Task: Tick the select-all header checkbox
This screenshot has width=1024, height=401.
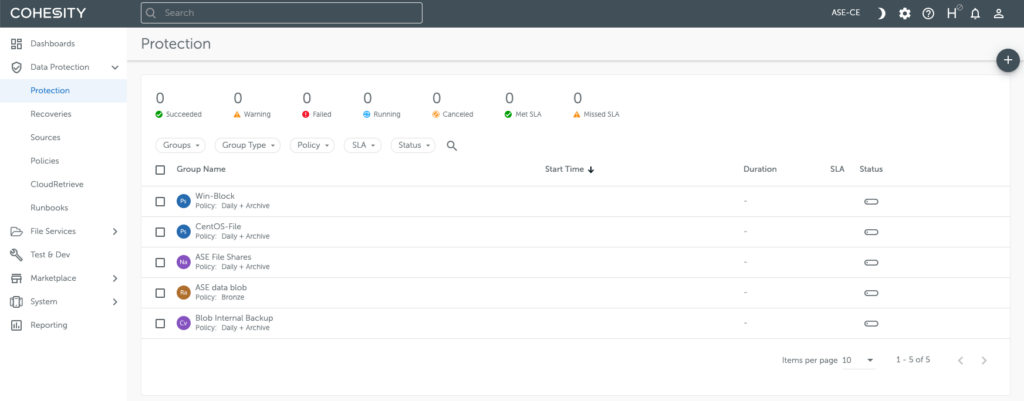Action: click(x=160, y=170)
